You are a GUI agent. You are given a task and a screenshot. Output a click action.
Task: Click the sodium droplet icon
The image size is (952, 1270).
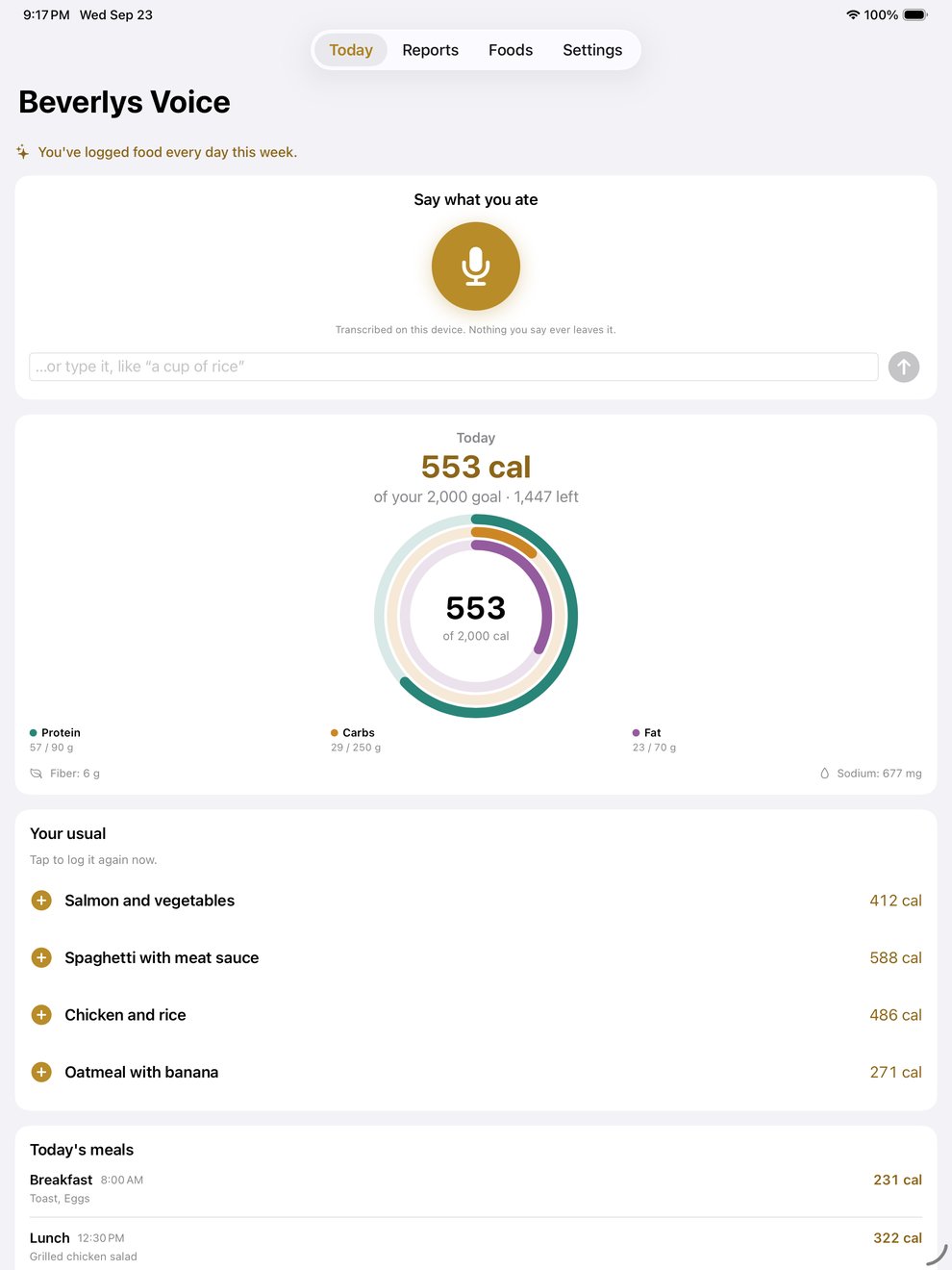(824, 774)
